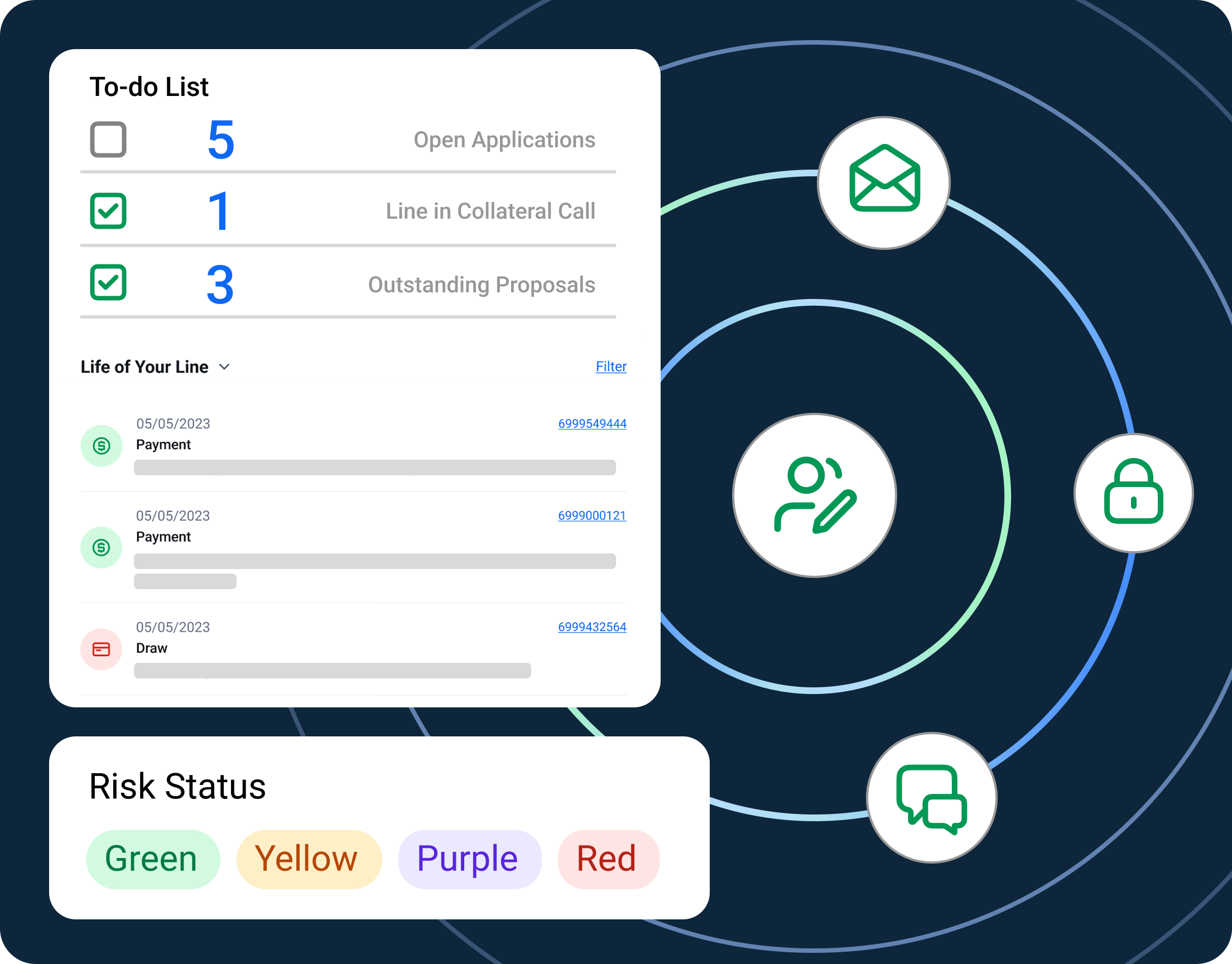
Task: Click the user edit profile icon
Action: pos(815,495)
